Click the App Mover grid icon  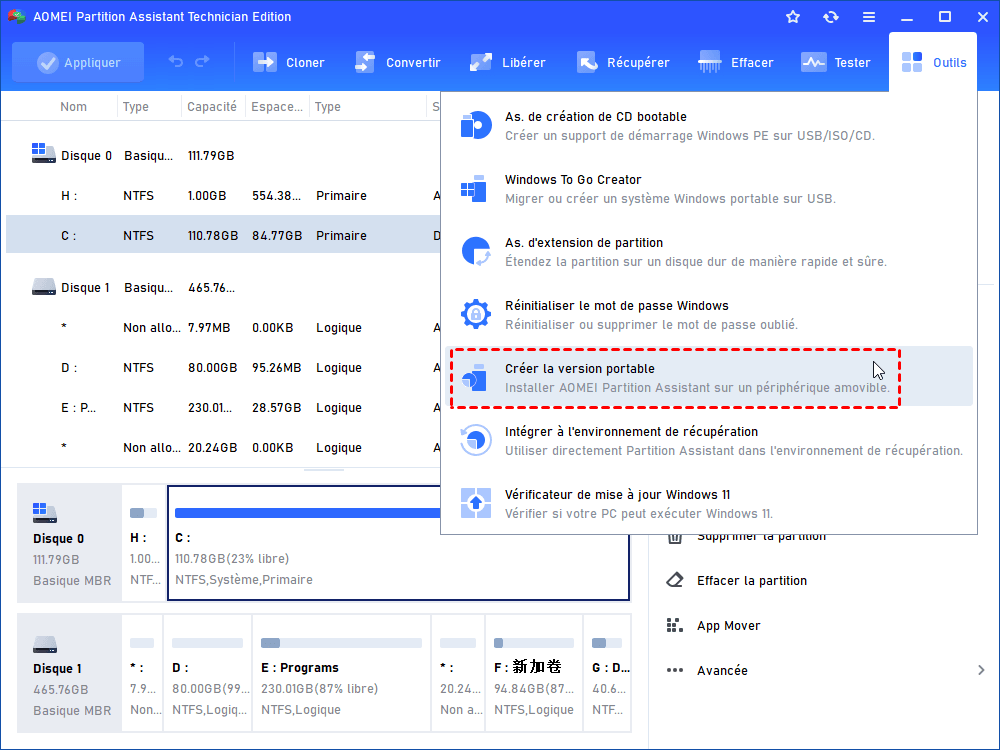[675, 626]
